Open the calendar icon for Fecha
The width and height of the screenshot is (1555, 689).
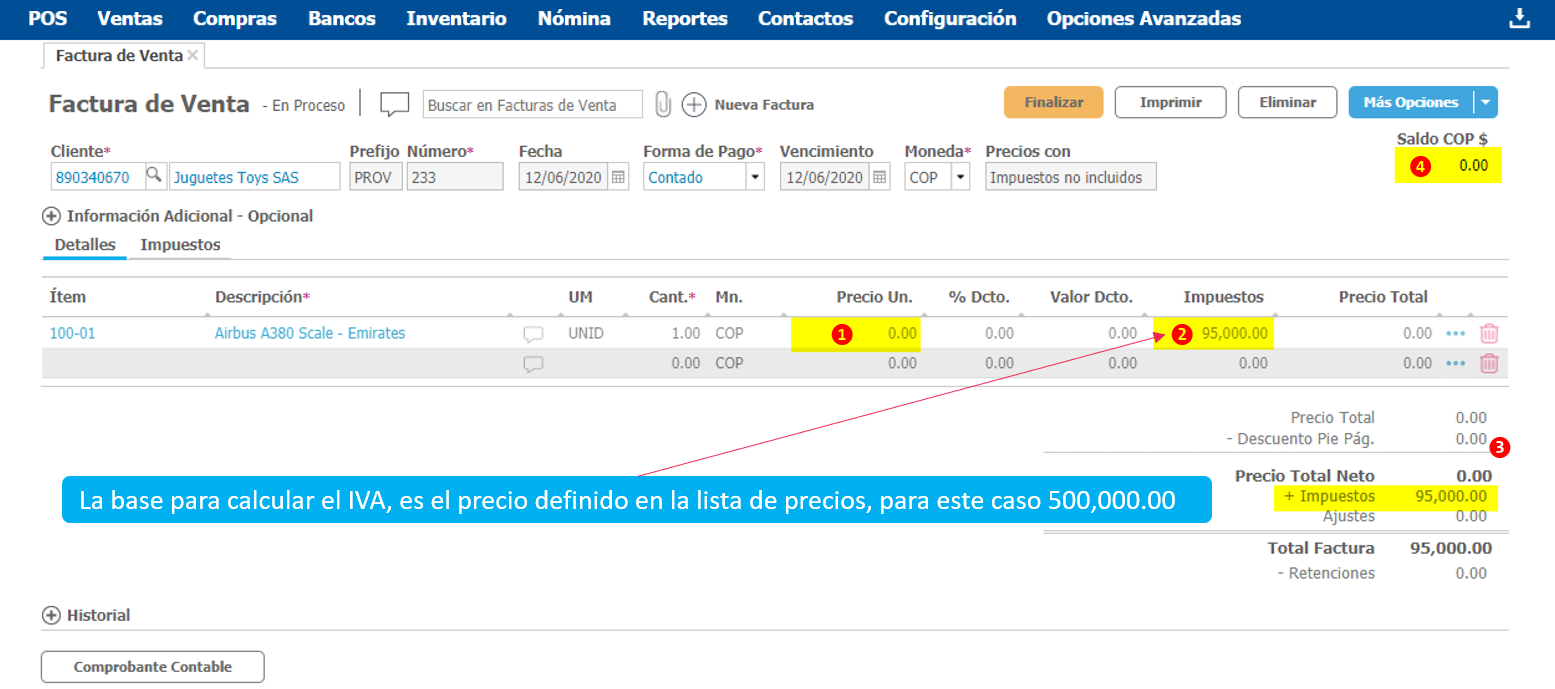(619, 177)
